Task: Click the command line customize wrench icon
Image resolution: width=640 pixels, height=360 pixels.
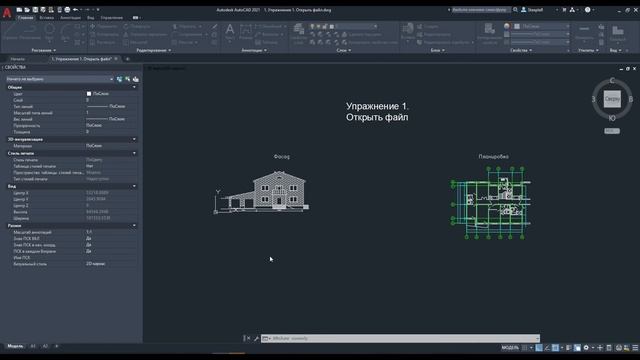Action: click(x=256, y=338)
